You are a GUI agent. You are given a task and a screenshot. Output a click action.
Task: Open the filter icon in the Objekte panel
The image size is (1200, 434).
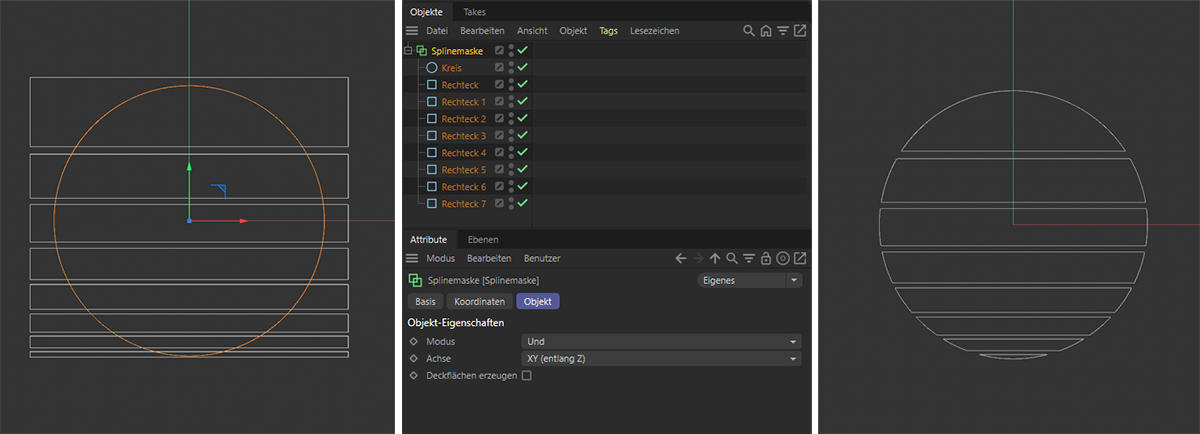(783, 31)
